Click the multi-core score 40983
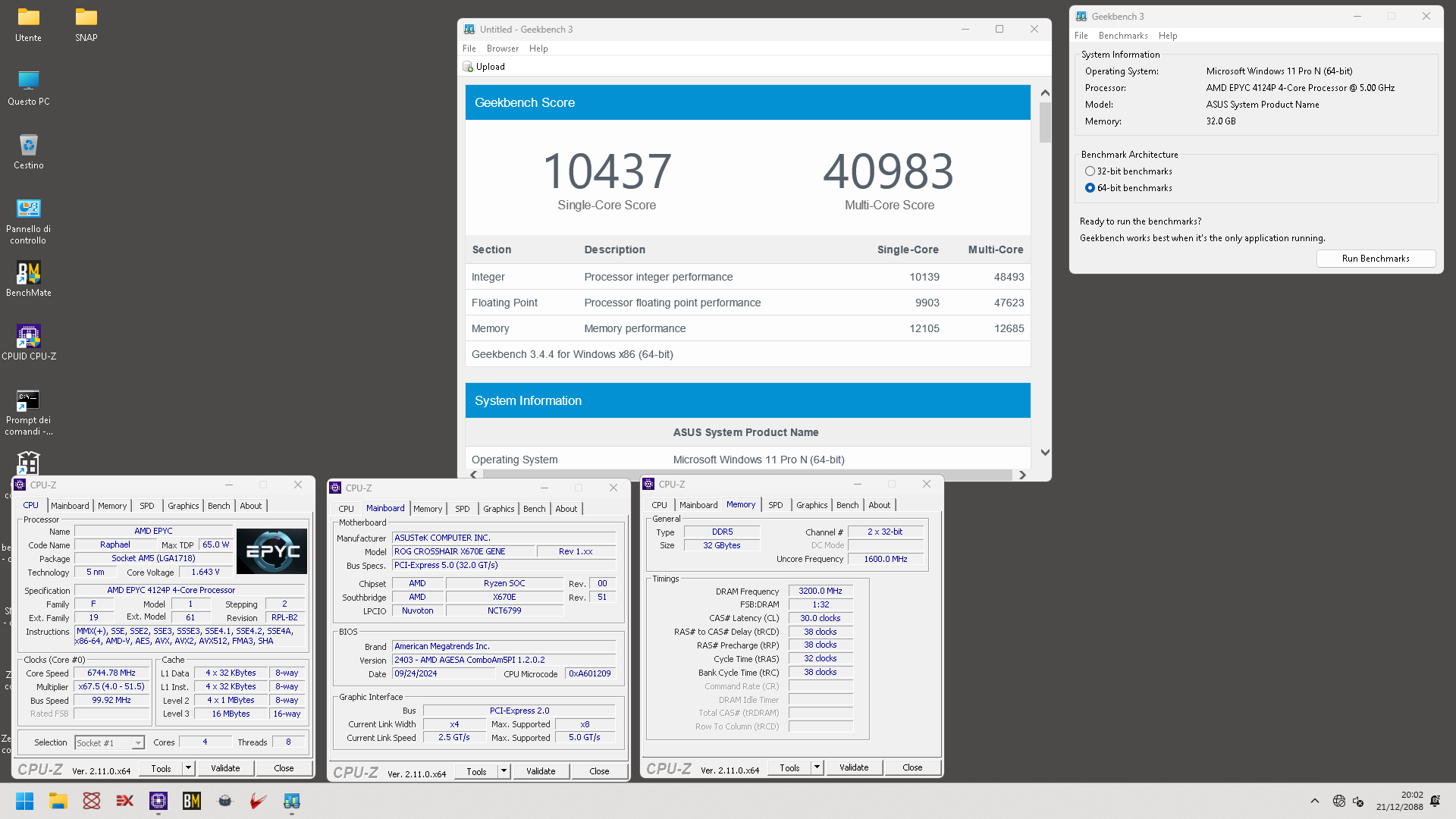 point(888,171)
